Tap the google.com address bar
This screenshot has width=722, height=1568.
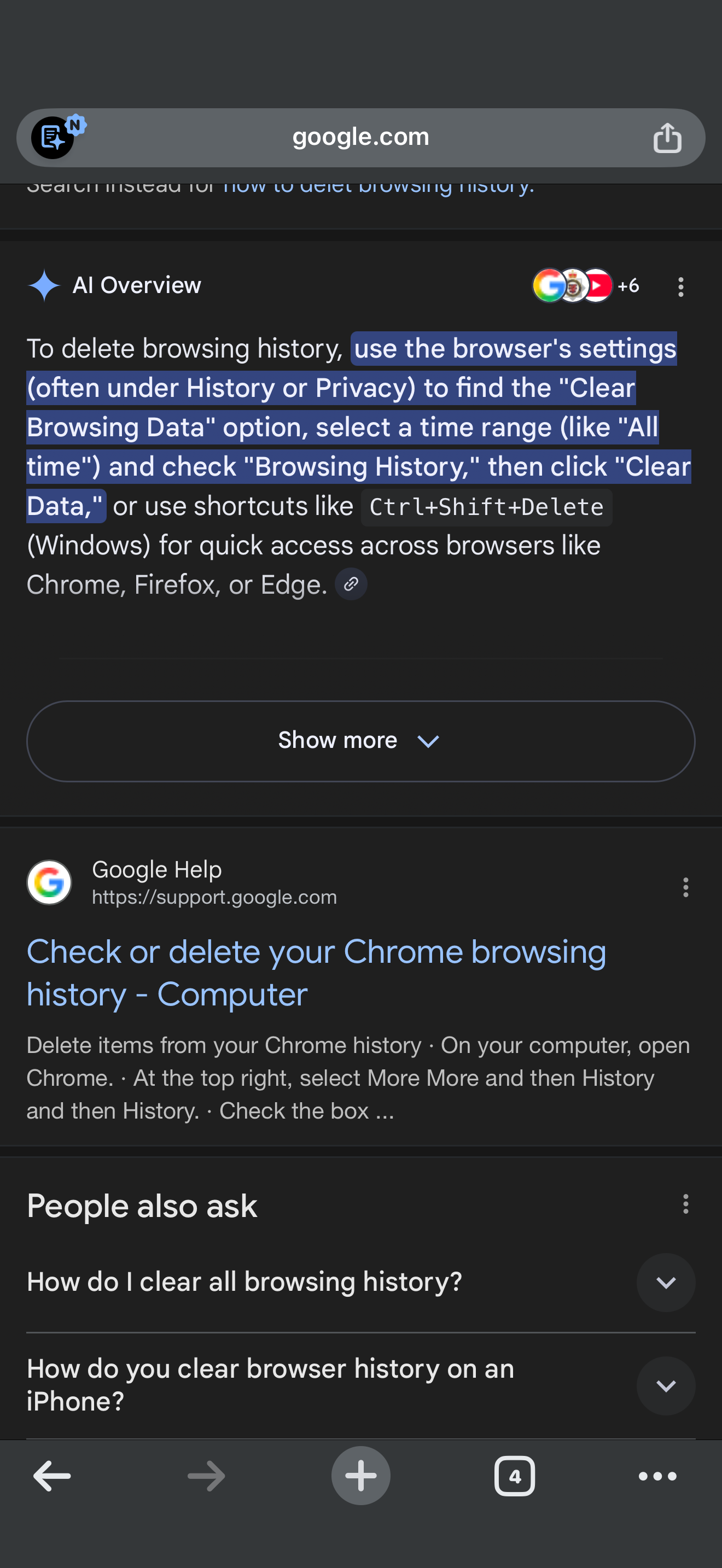click(x=360, y=138)
